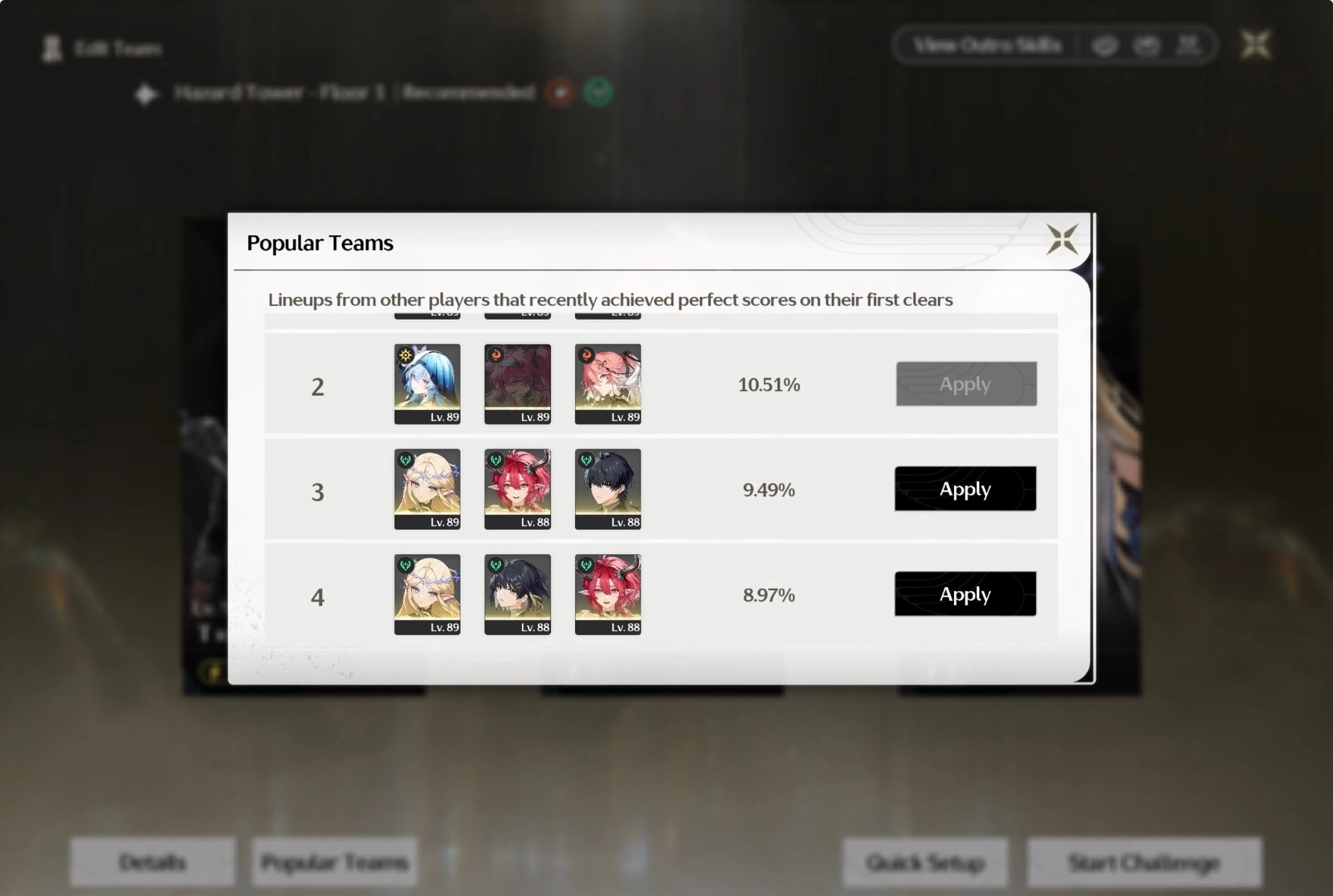Select the blue-haired character in rank 2
Screen dimensions: 1333x896
point(427,383)
